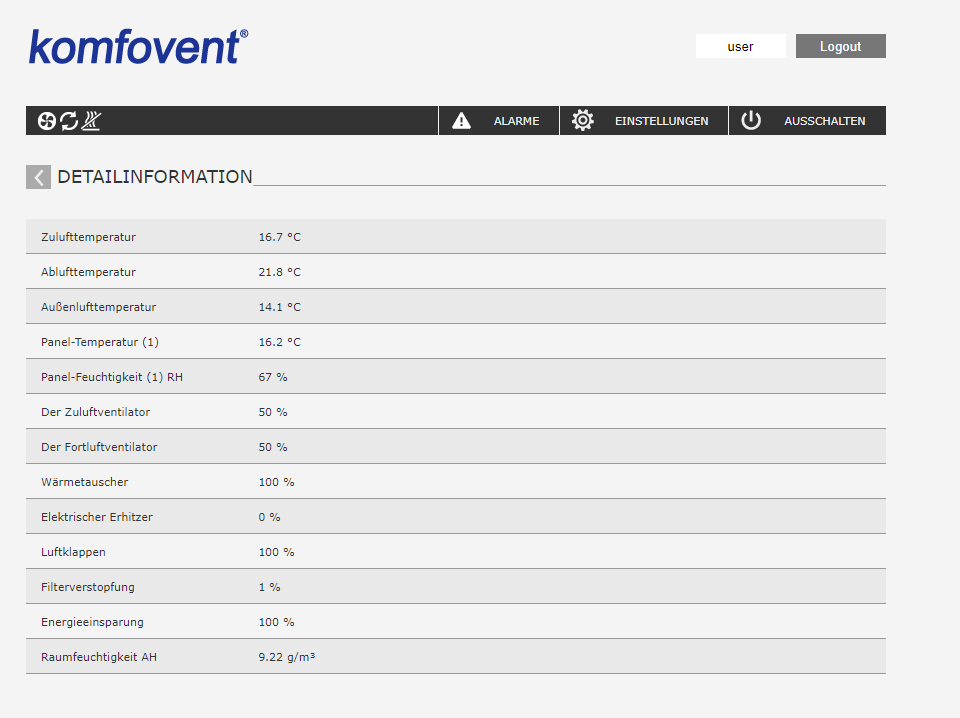Open the EINSTELLUNGEN menu

[x=643, y=121]
